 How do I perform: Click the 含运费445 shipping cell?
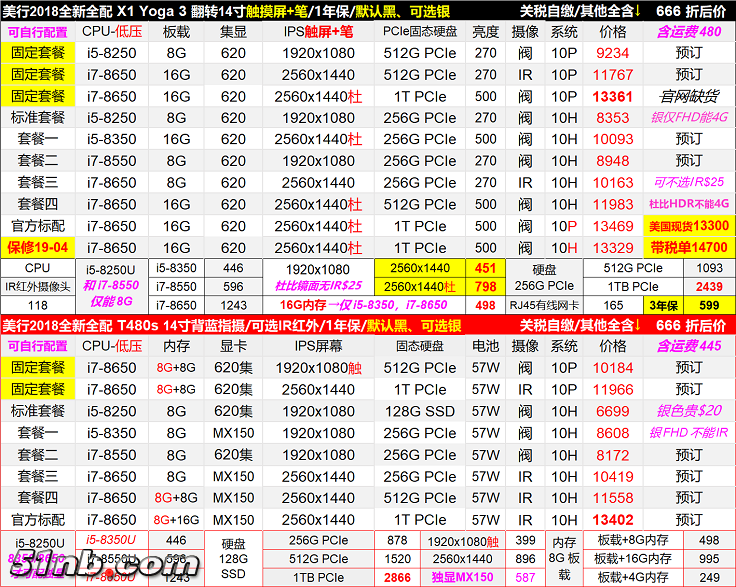click(688, 346)
